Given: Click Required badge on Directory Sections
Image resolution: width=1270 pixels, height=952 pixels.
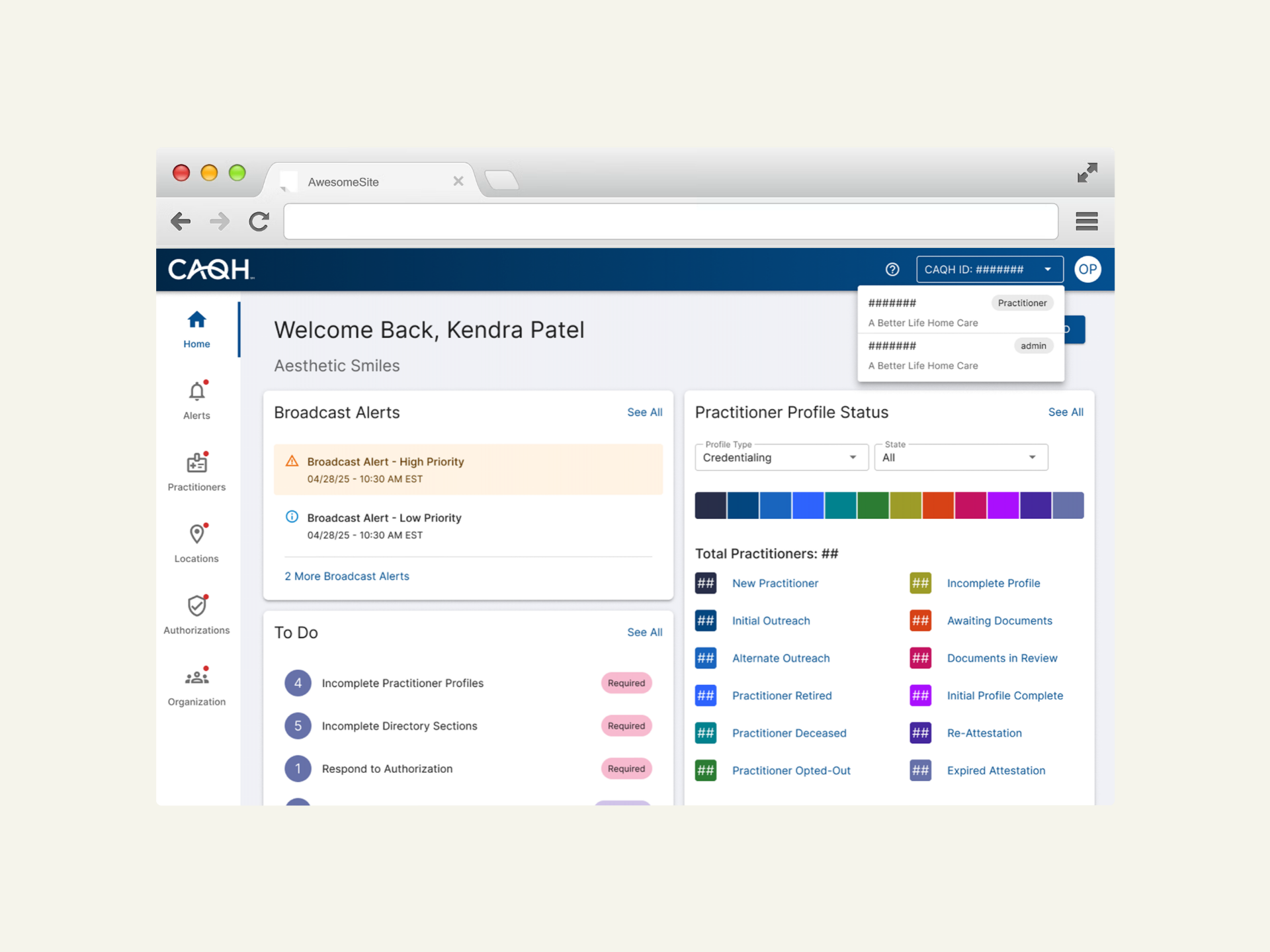Looking at the screenshot, I should (x=626, y=725).
